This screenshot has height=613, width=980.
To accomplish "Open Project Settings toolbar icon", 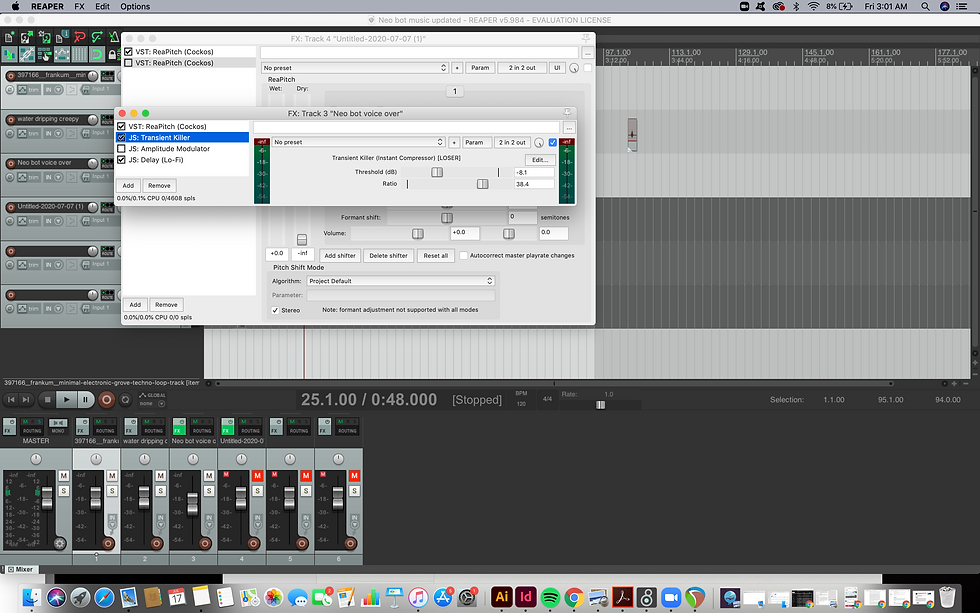I will tap(62, 37).
